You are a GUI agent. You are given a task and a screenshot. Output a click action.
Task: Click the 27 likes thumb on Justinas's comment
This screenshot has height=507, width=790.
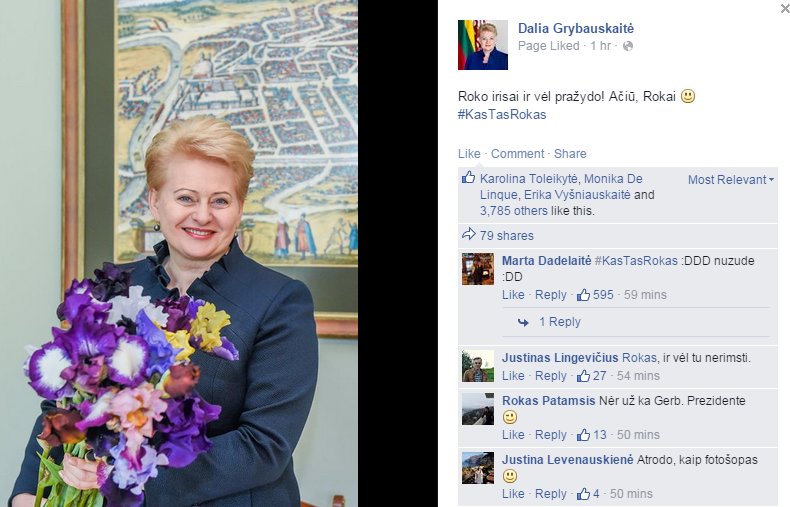(x=583, y=375)
